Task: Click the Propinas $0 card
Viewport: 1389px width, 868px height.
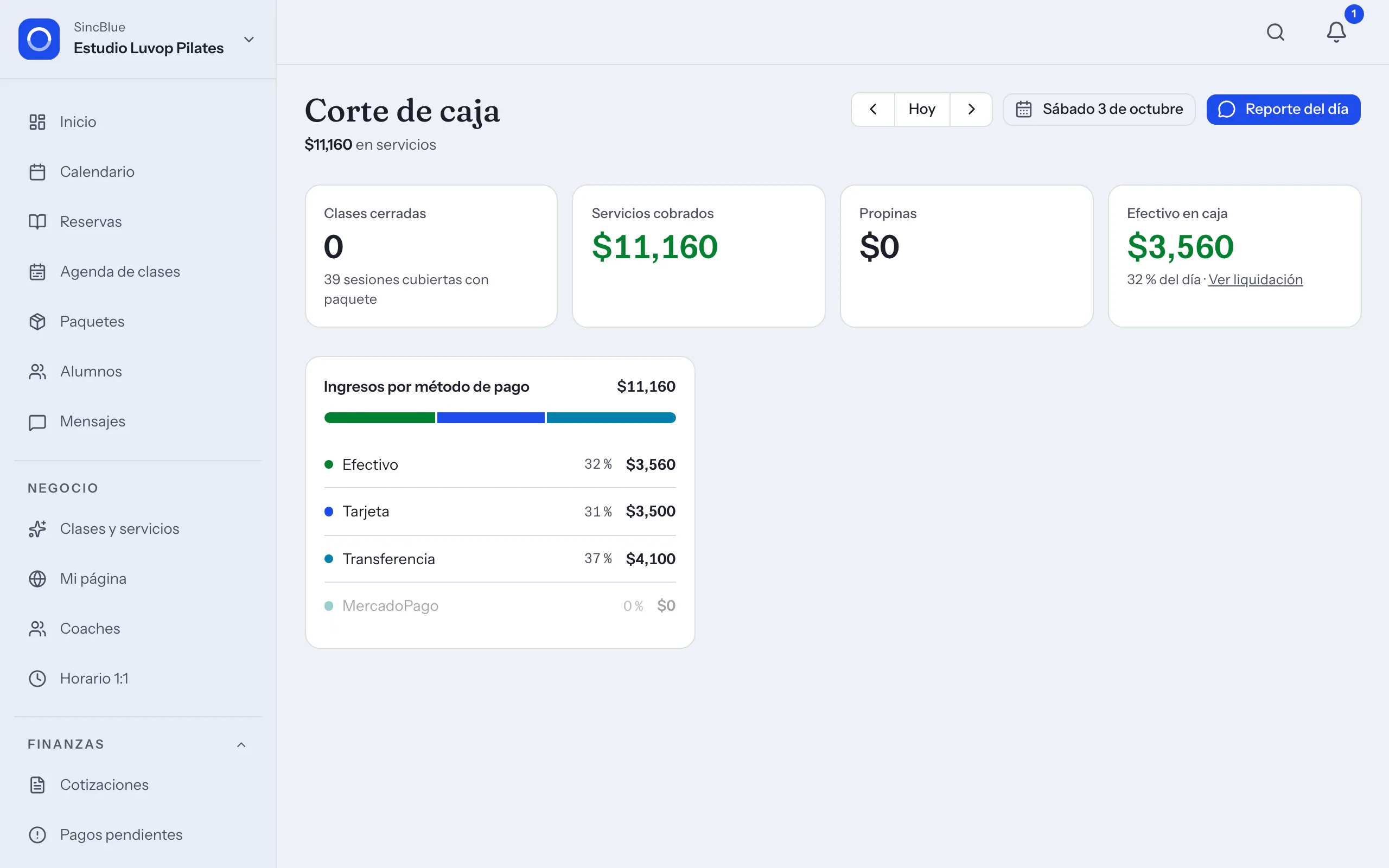Action: tap(966, 256)
